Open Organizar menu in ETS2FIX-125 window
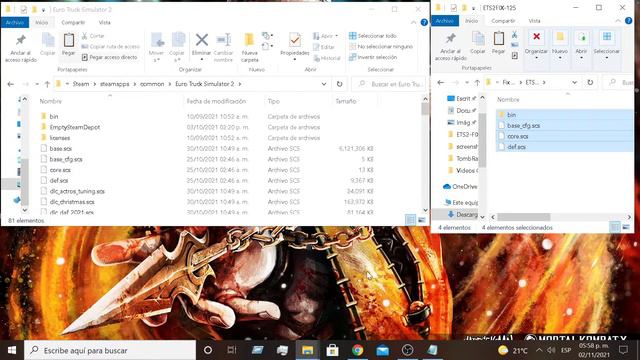The image size is (640, 360). click(x=536, y=45)
